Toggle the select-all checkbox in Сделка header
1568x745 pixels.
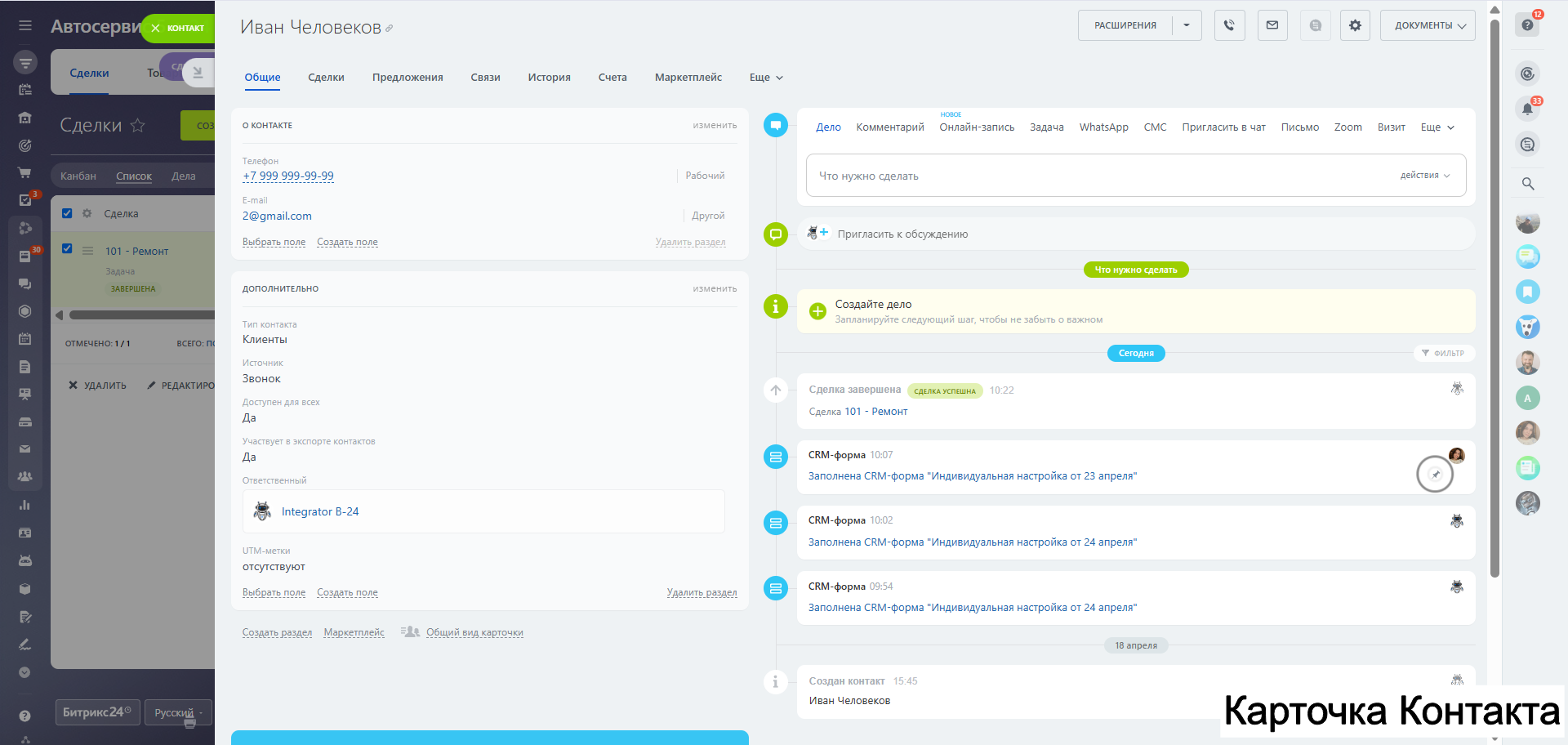67,213
